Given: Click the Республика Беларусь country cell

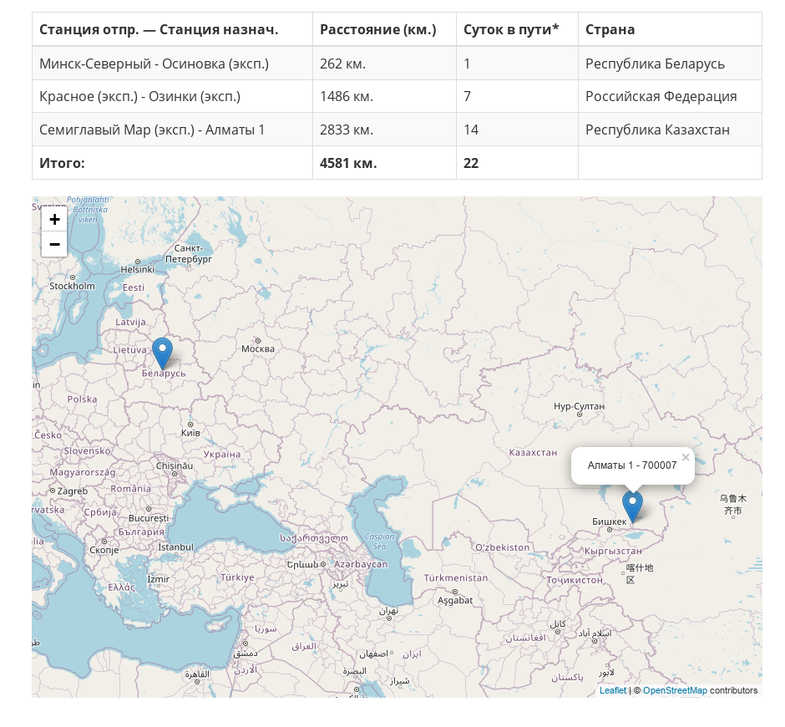Looking at the screenshot, I should 670,63.
